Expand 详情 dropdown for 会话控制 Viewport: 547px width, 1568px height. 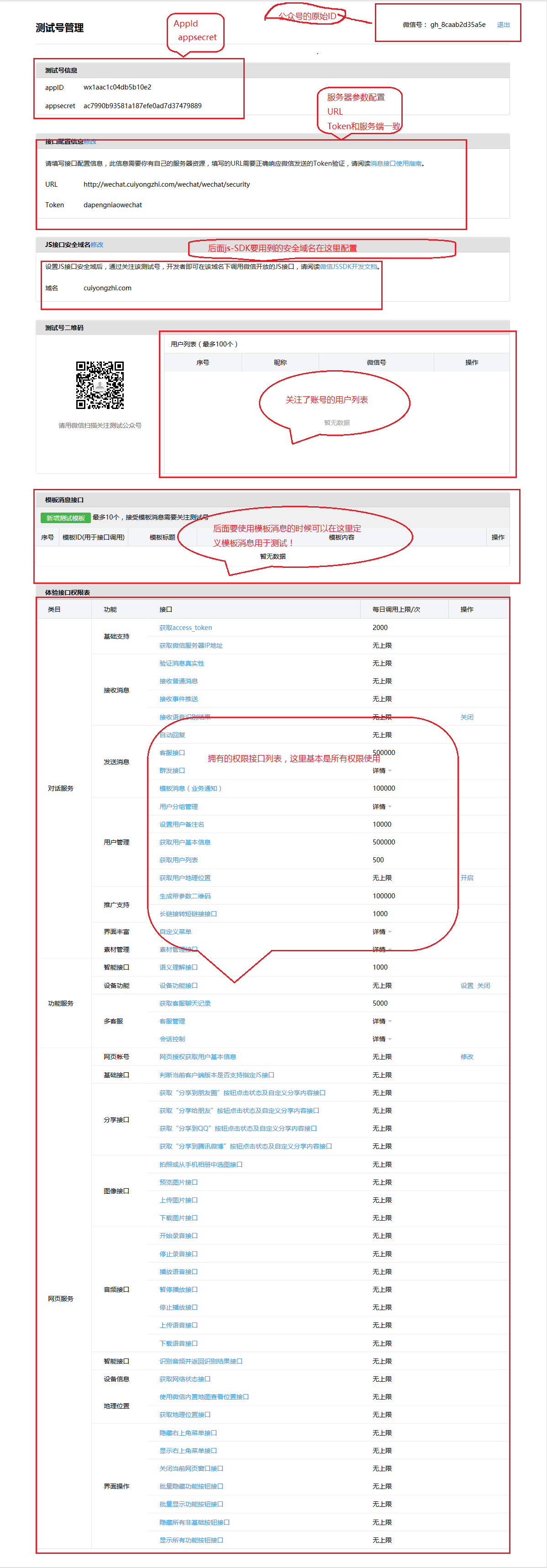pos(381,1039)
